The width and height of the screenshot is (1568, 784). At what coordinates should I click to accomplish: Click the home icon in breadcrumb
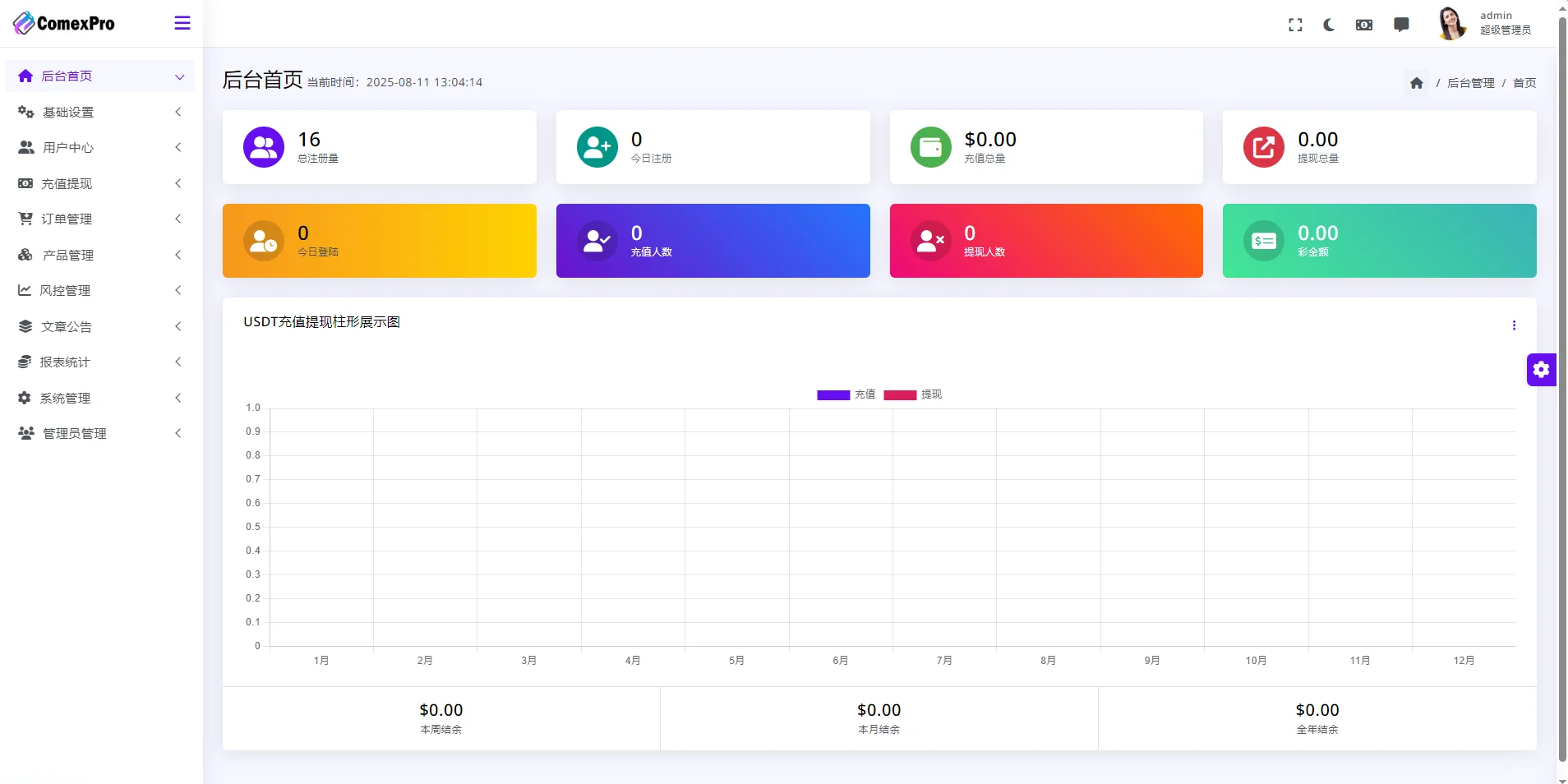click(1415, 82)
